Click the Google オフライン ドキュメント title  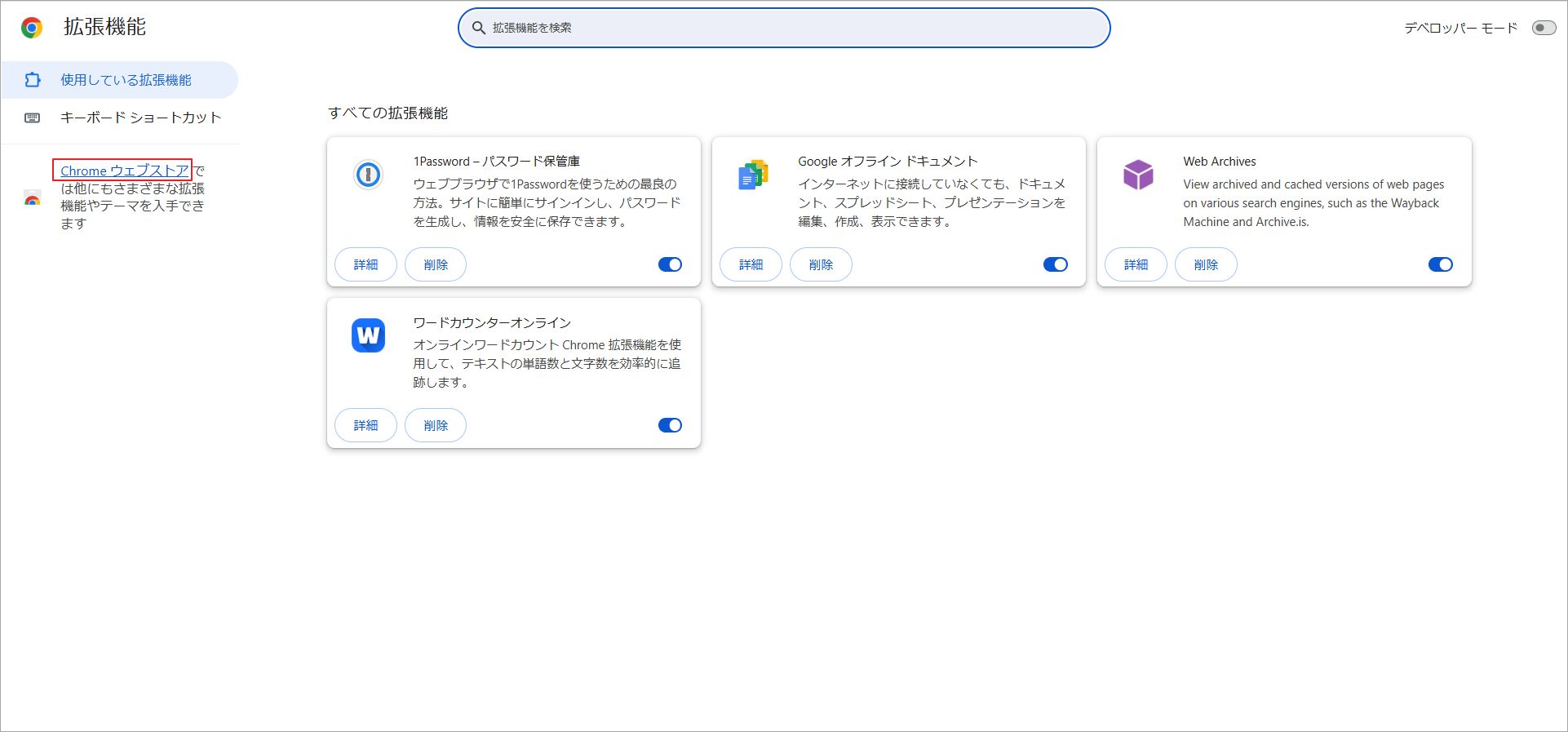[888, 162]
